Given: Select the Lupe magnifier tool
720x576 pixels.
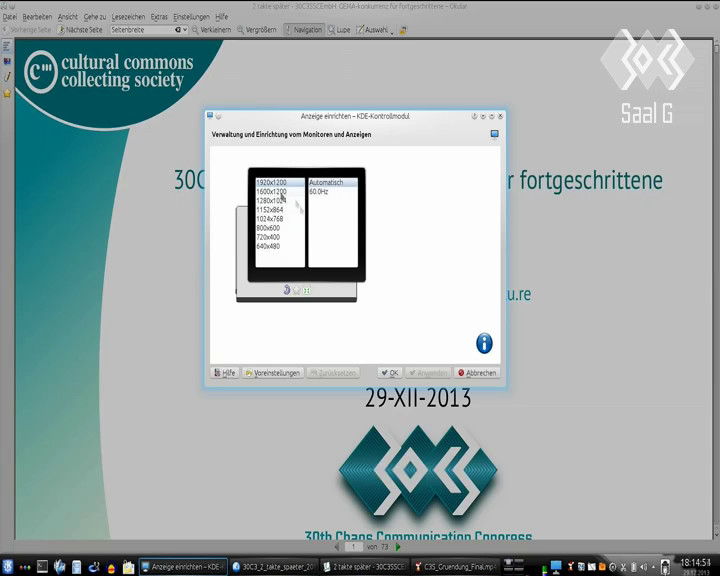Looking at the screenshot, I should point(339,30).
